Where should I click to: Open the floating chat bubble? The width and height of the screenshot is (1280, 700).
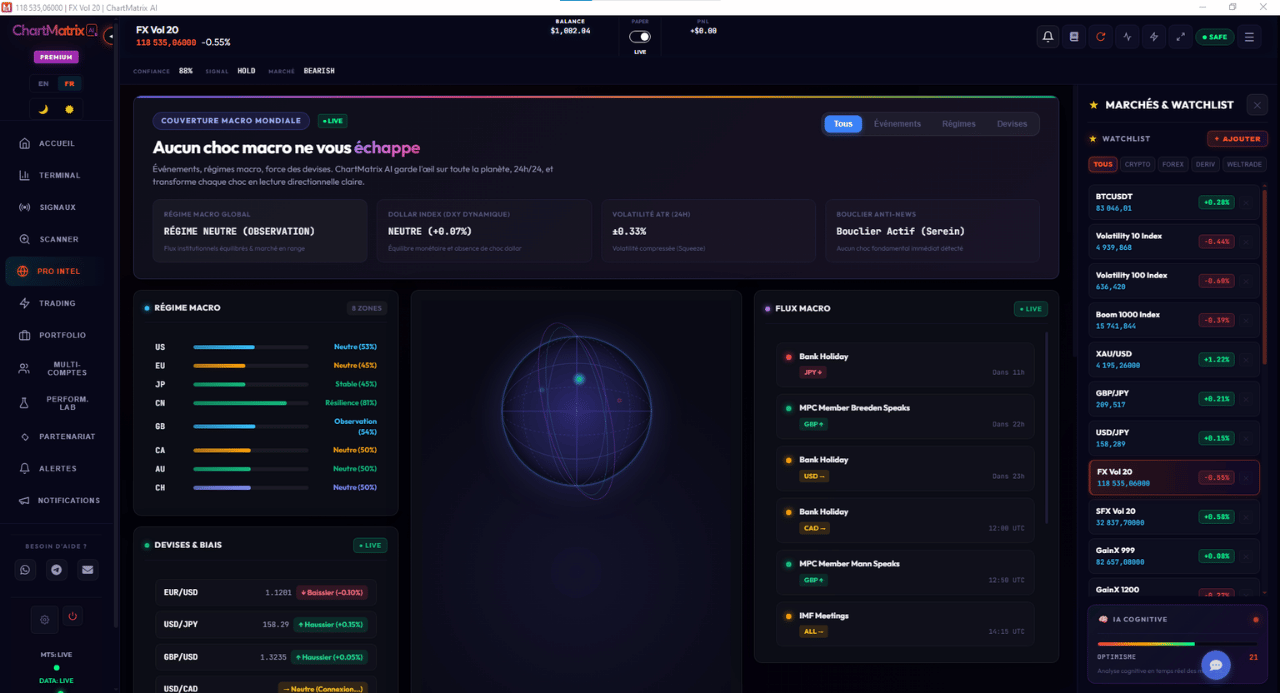(x=1216, y=665)
